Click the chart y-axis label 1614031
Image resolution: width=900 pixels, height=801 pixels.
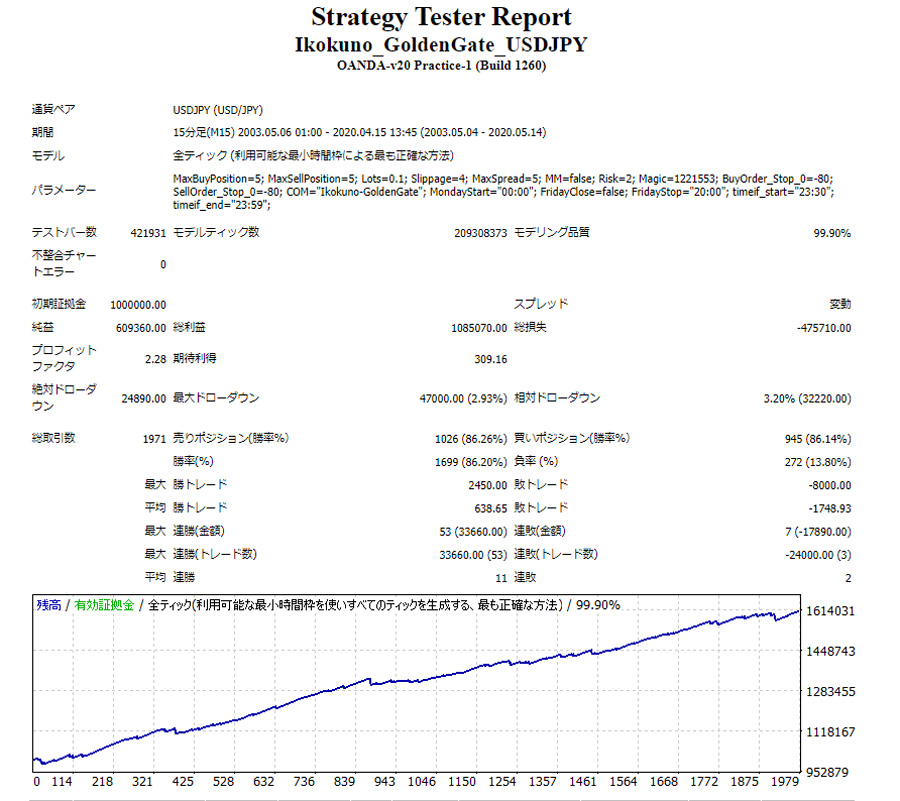tap(831, 611)
